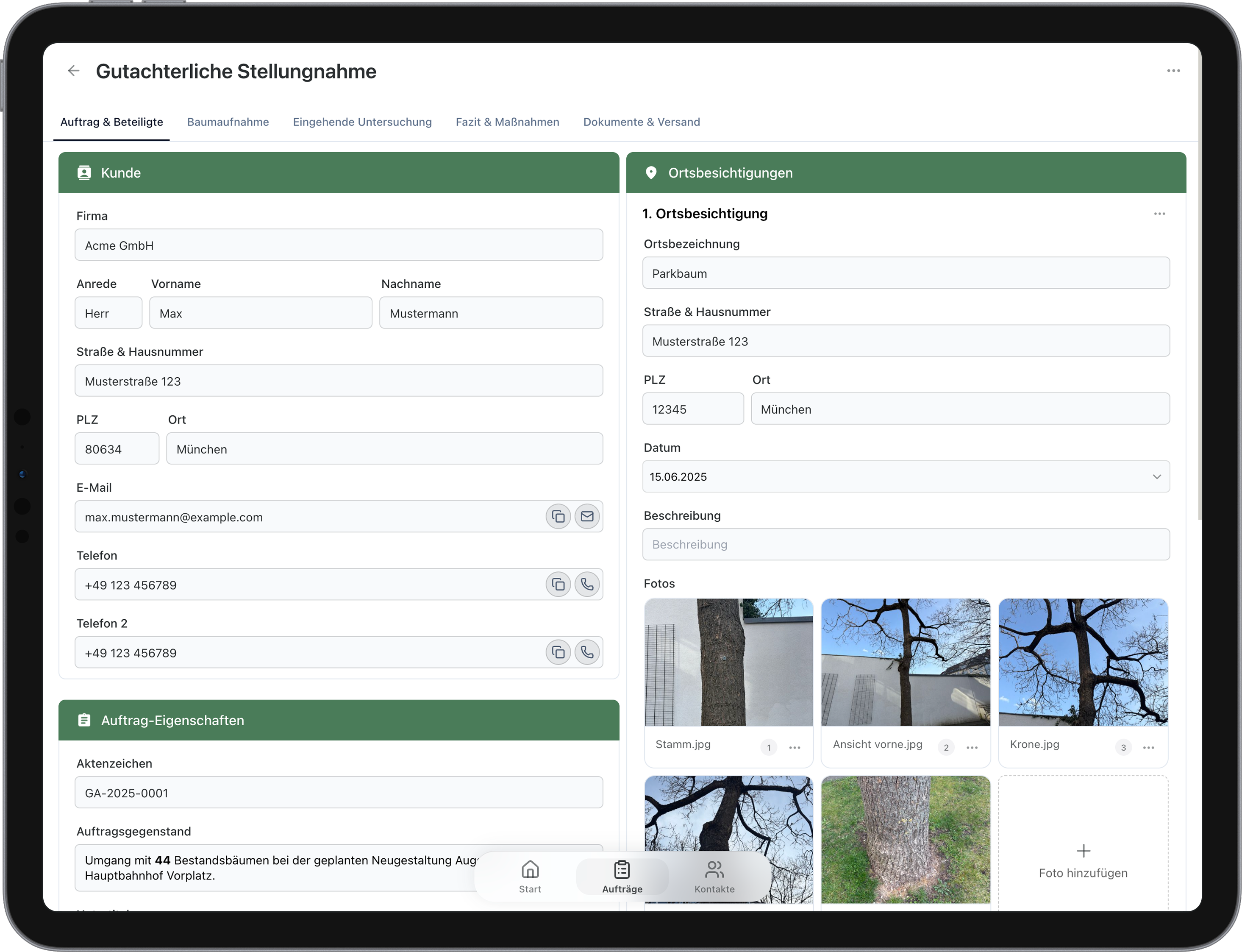1242x952 pixels.
Task: Tap Start in the bottom navigation
Action: [x=530, y=876]
